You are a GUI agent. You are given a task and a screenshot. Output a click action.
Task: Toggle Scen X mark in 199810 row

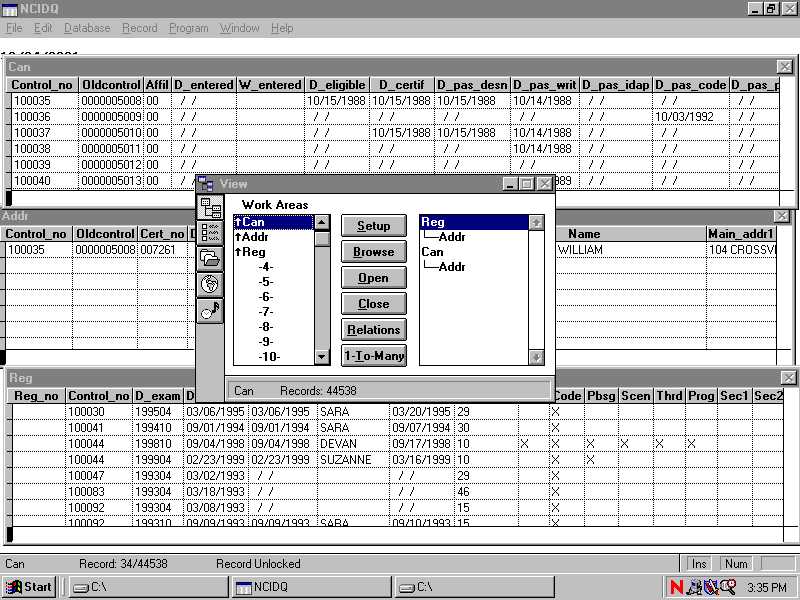(x=624, y=443)
